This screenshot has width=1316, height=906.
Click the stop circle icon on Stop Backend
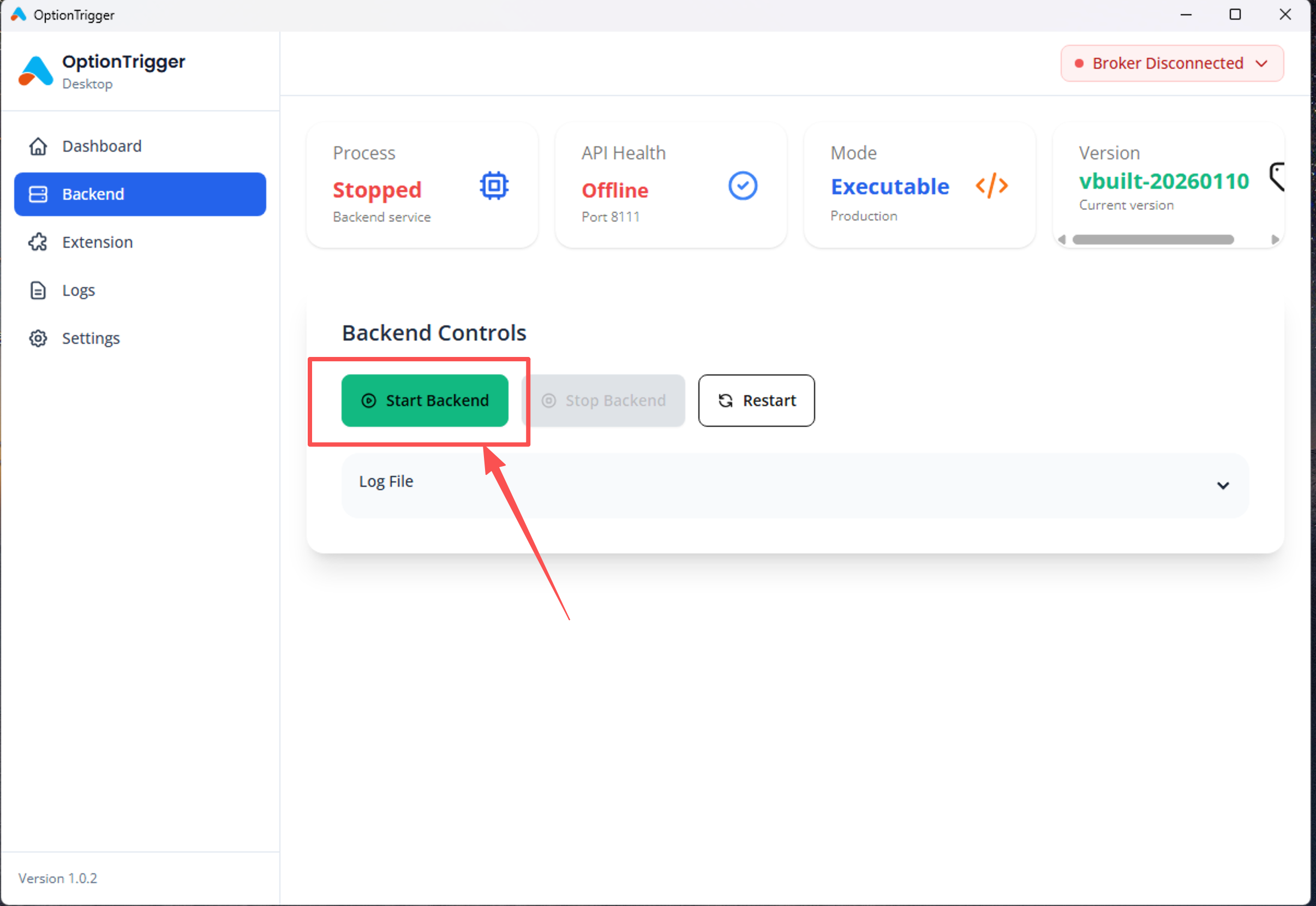[549, 401]
